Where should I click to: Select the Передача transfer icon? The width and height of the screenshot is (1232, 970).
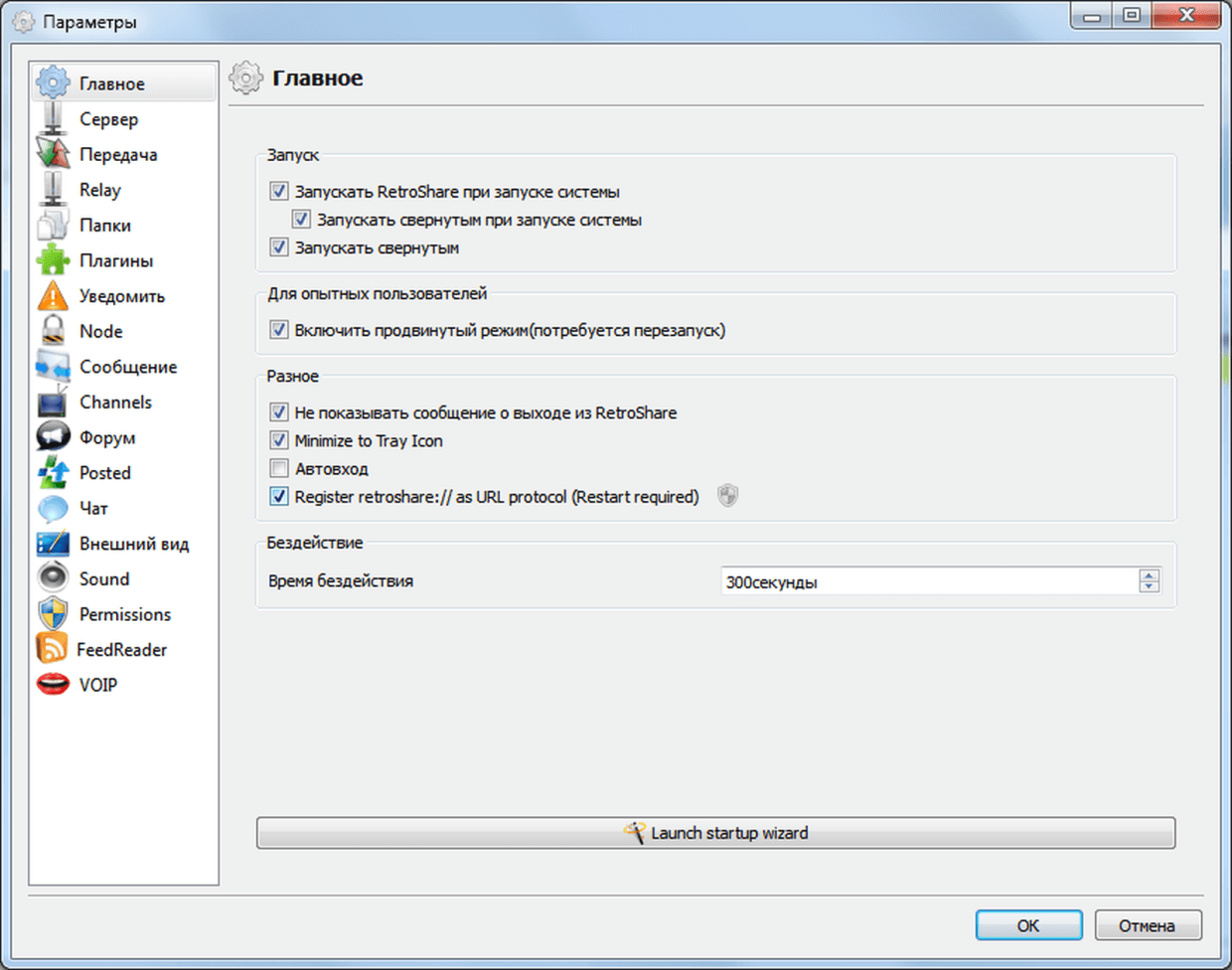53,154
